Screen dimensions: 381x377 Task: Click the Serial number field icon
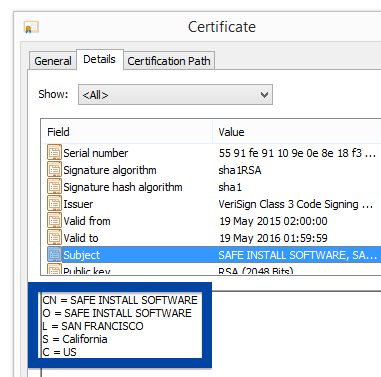(54, 153)
